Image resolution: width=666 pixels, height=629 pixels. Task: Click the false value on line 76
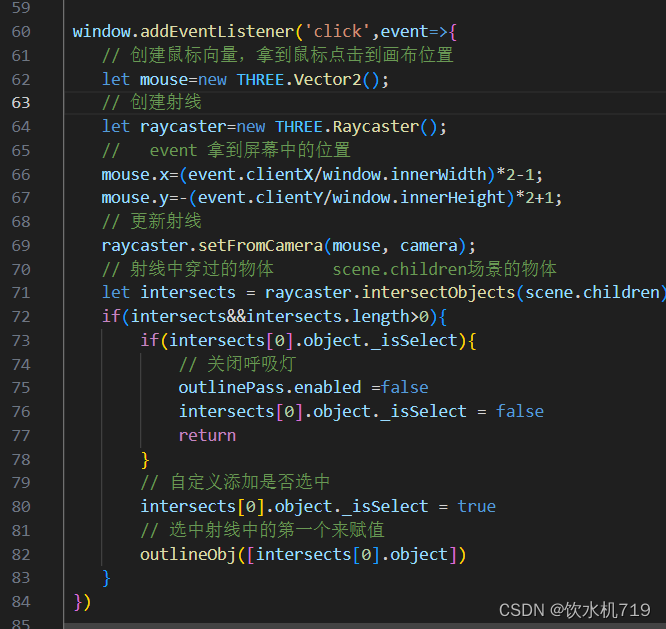[x=520, y=412]
